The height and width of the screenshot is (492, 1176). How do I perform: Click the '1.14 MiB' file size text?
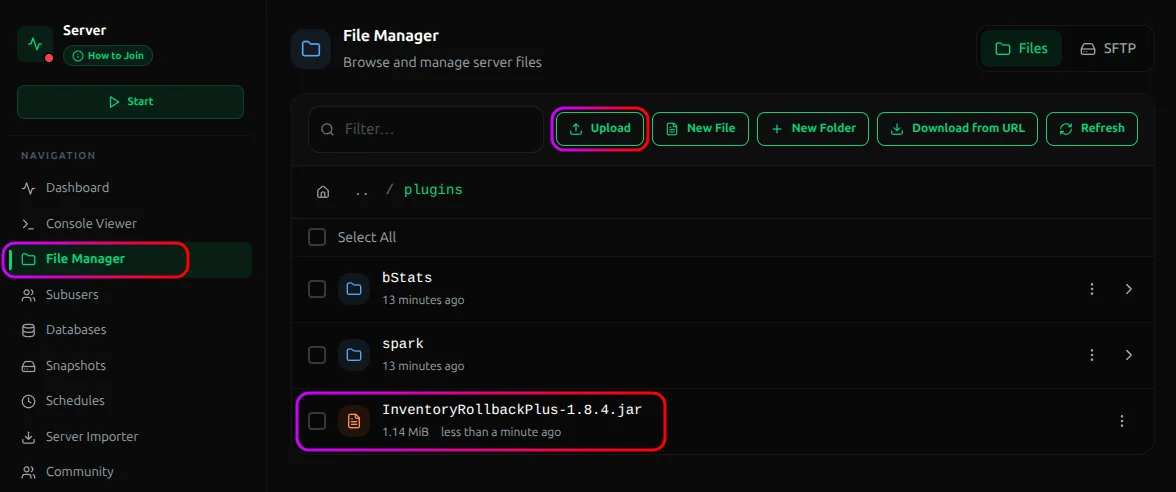[x=406, y=433]
